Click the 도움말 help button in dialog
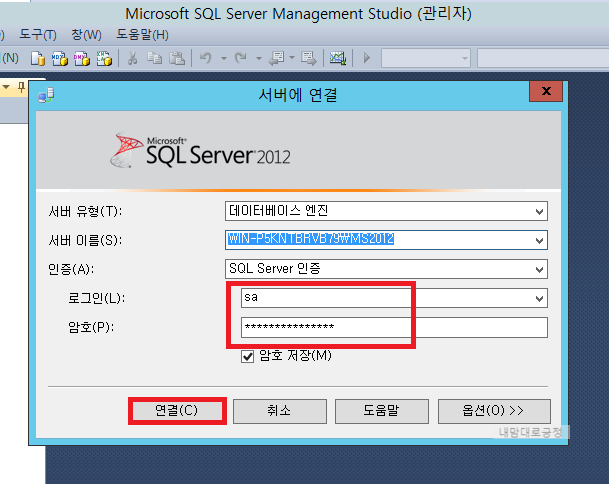 pos(382,411)
